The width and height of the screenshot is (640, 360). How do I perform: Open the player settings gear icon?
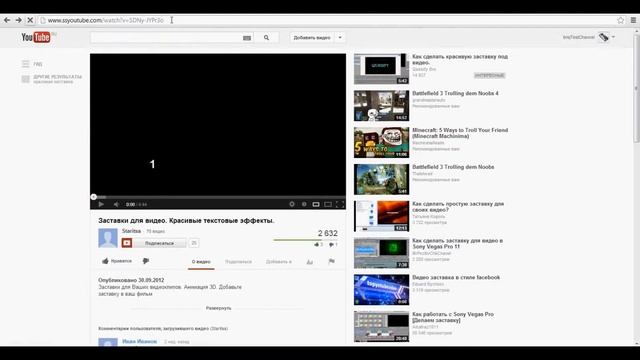click(x=304, y=204)
